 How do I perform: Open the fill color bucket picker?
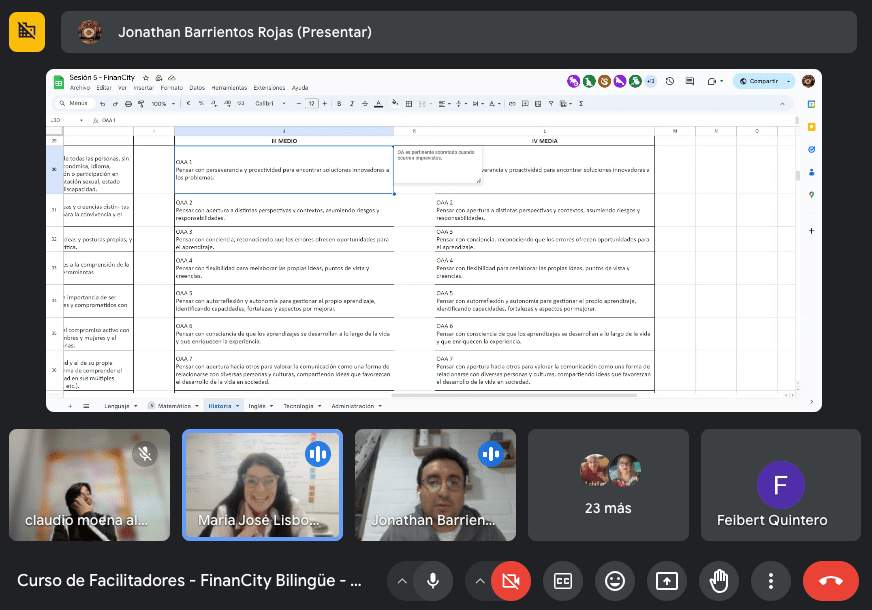[395, 103]
